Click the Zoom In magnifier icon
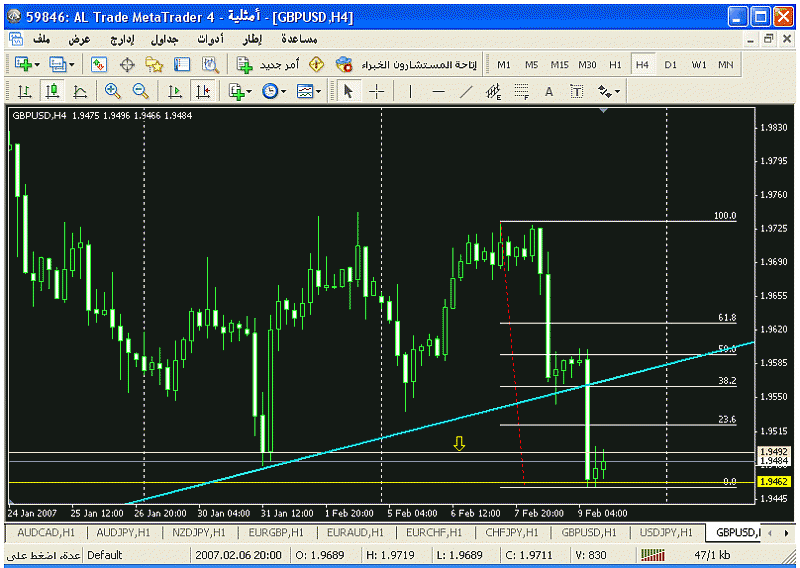This screenshot has height=568, width=800. pyautogui.click(x=112, y=91)
